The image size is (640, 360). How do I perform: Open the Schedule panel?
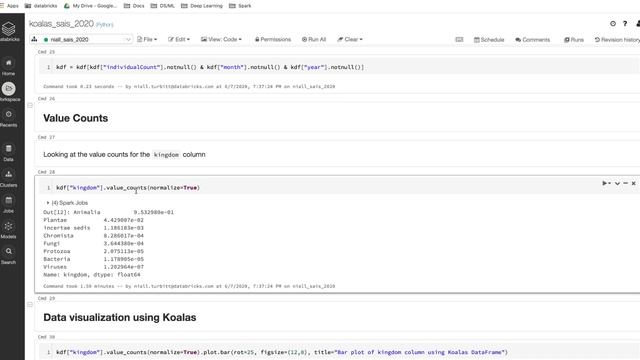coord(489,40)
